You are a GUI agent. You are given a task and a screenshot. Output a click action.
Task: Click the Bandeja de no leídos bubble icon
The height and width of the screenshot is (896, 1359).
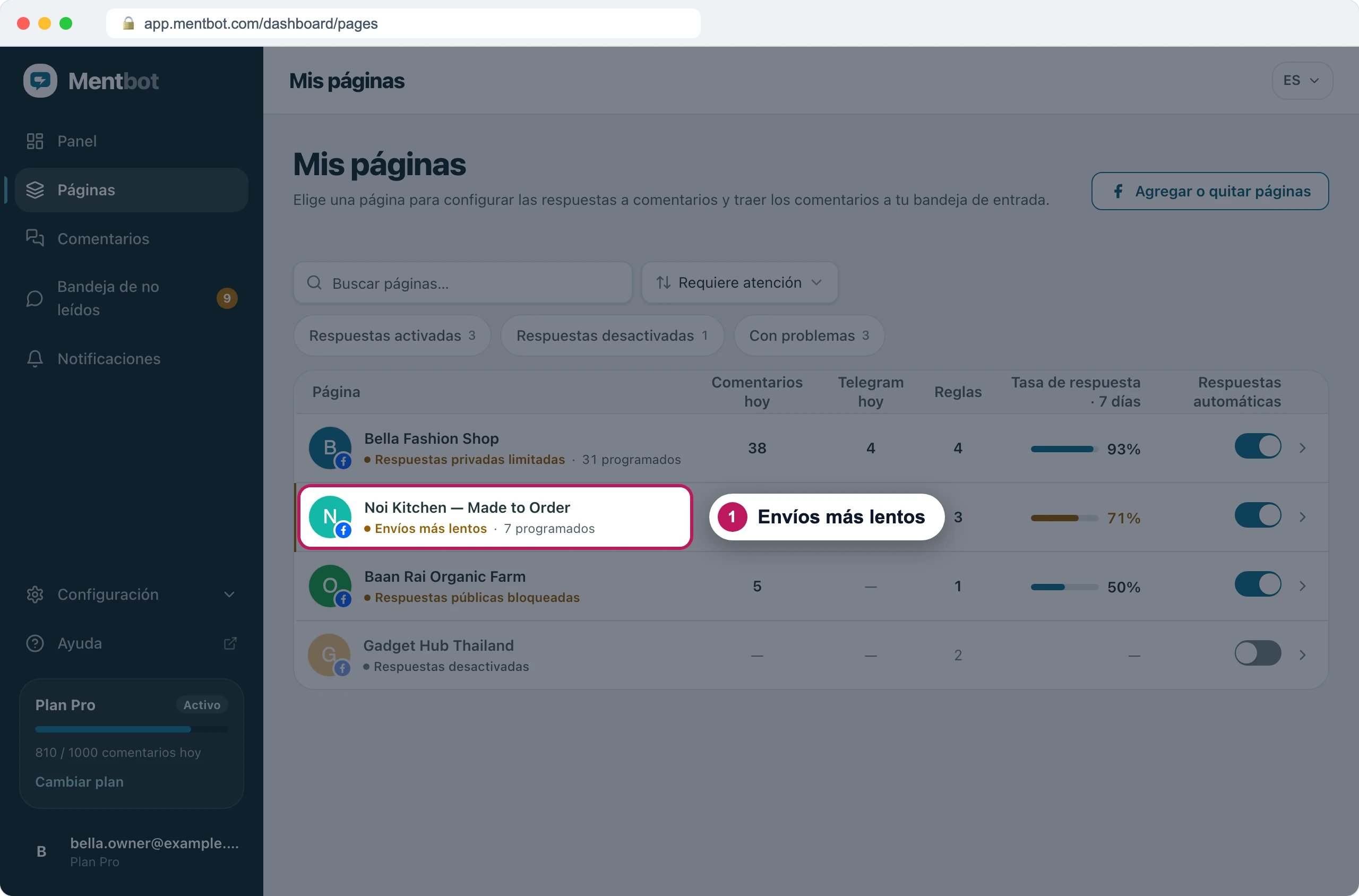click(x=35, y=298)
